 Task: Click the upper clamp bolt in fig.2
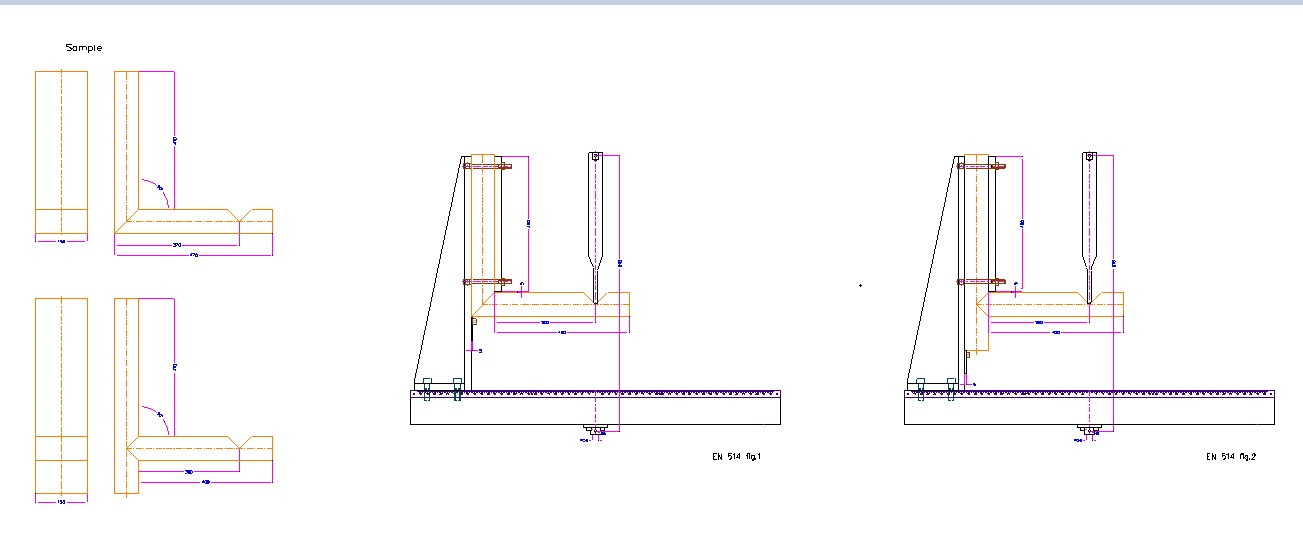click(x=981, y=167)
